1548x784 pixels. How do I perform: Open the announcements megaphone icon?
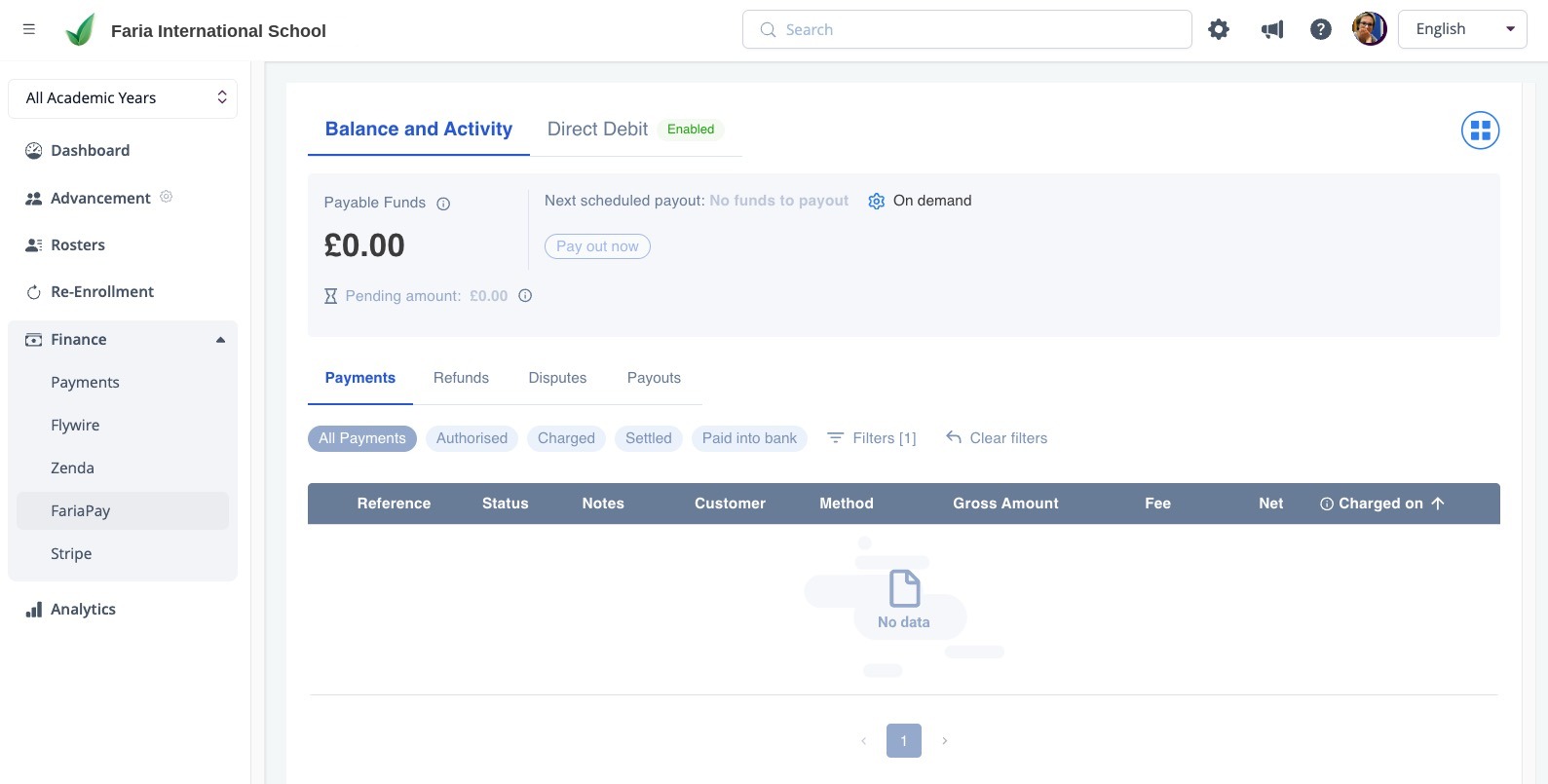pyautogui.click(x=1272, y=29)
